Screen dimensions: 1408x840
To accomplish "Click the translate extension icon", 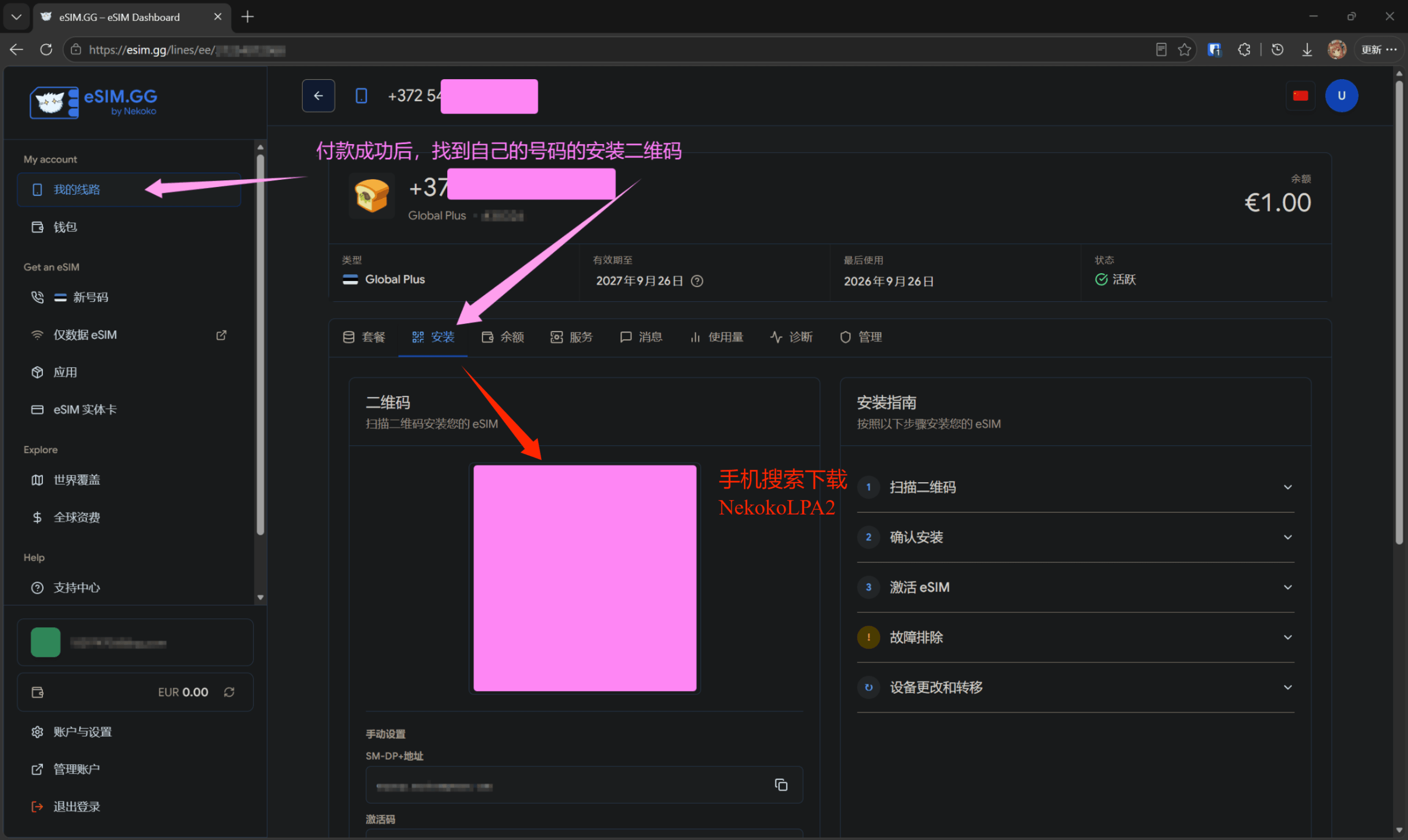I will [x=1214, y=50].
